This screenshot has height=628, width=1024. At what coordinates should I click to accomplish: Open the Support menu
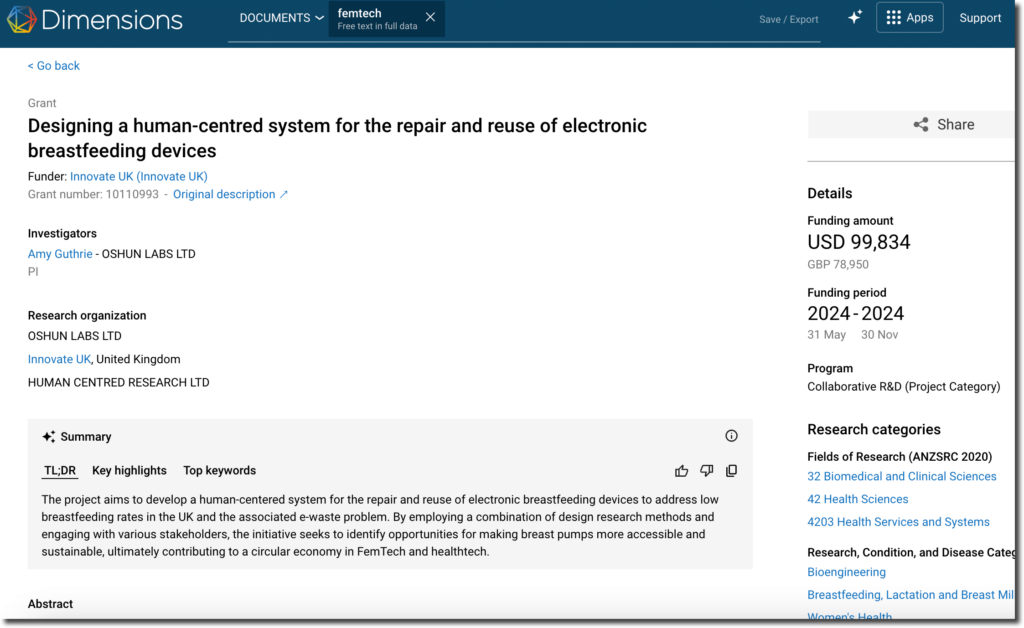pos(980,18)
